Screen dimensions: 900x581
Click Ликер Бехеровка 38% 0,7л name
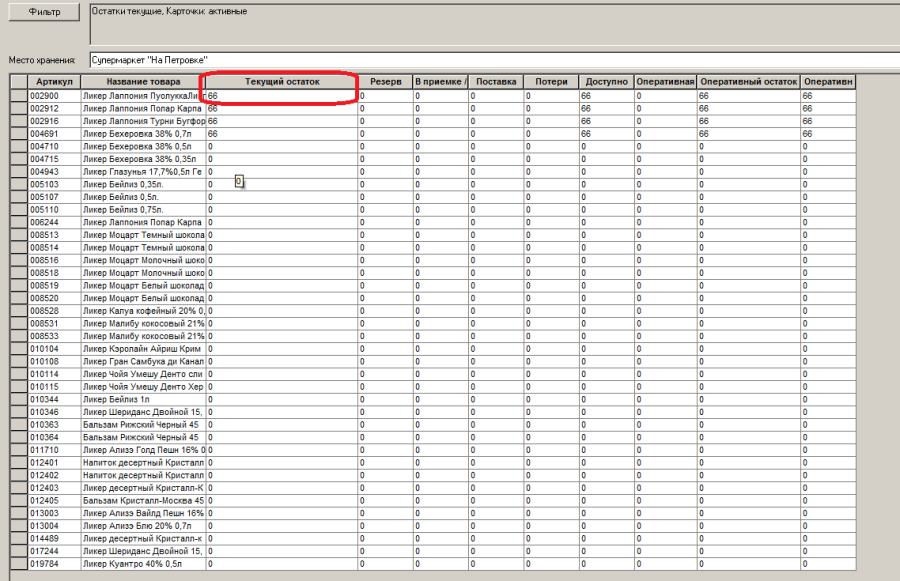143,134
